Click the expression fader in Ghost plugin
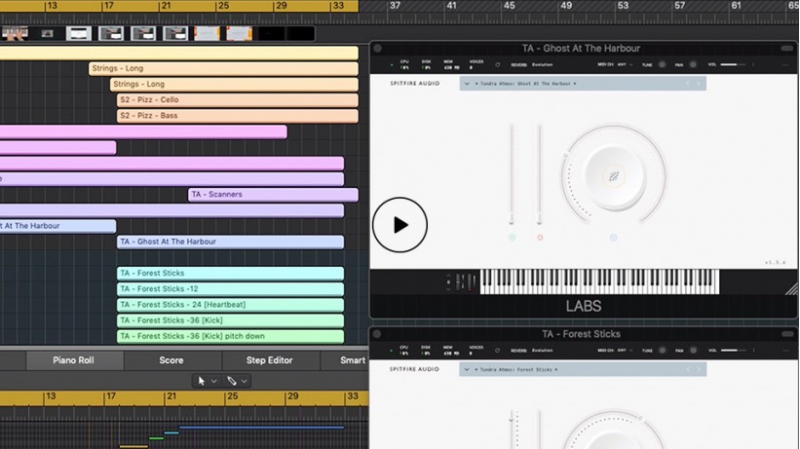This screenshot has height=449, width=800. (x=511, y=174)
